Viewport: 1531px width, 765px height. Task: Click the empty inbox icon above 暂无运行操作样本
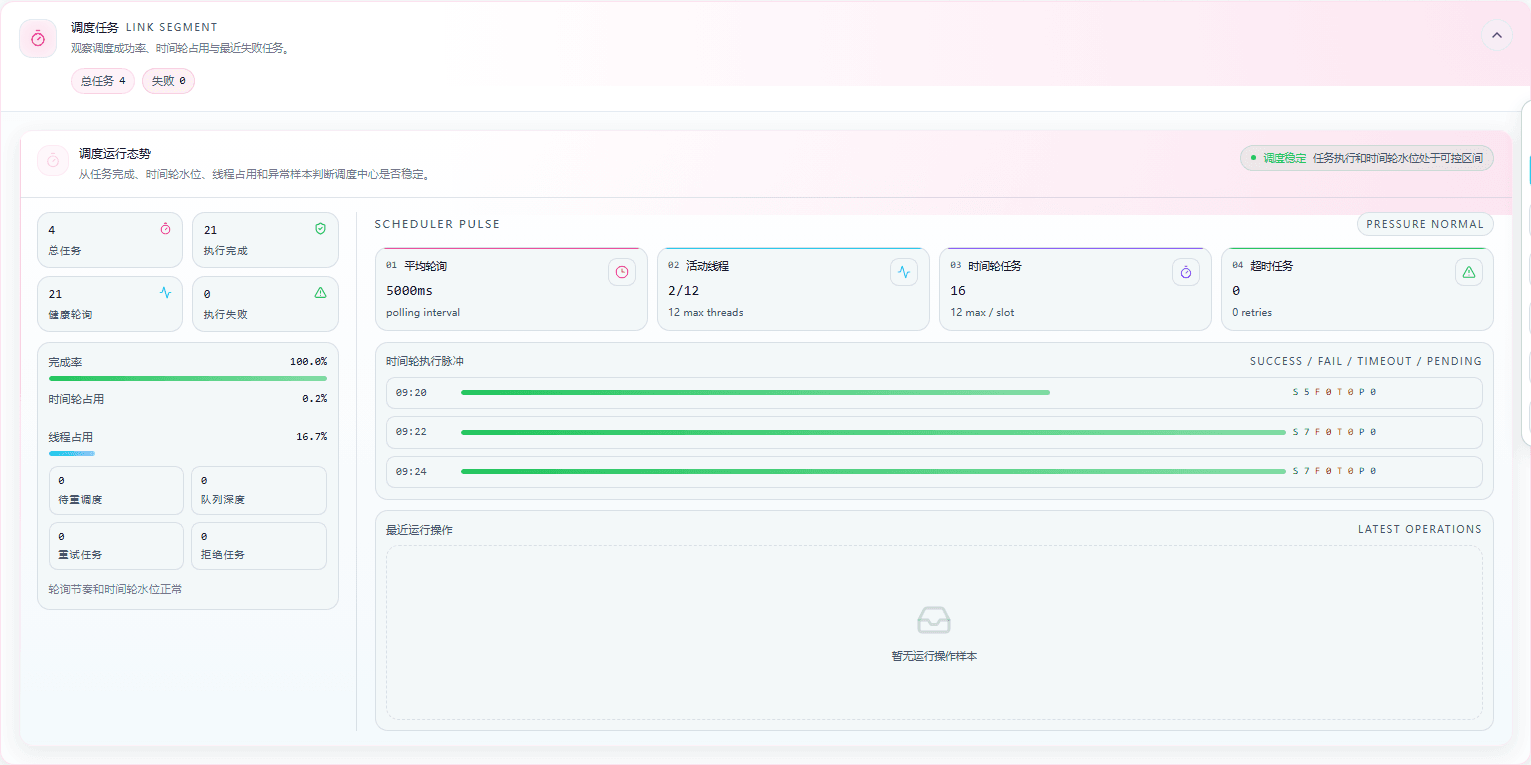(x=934, y=620)
